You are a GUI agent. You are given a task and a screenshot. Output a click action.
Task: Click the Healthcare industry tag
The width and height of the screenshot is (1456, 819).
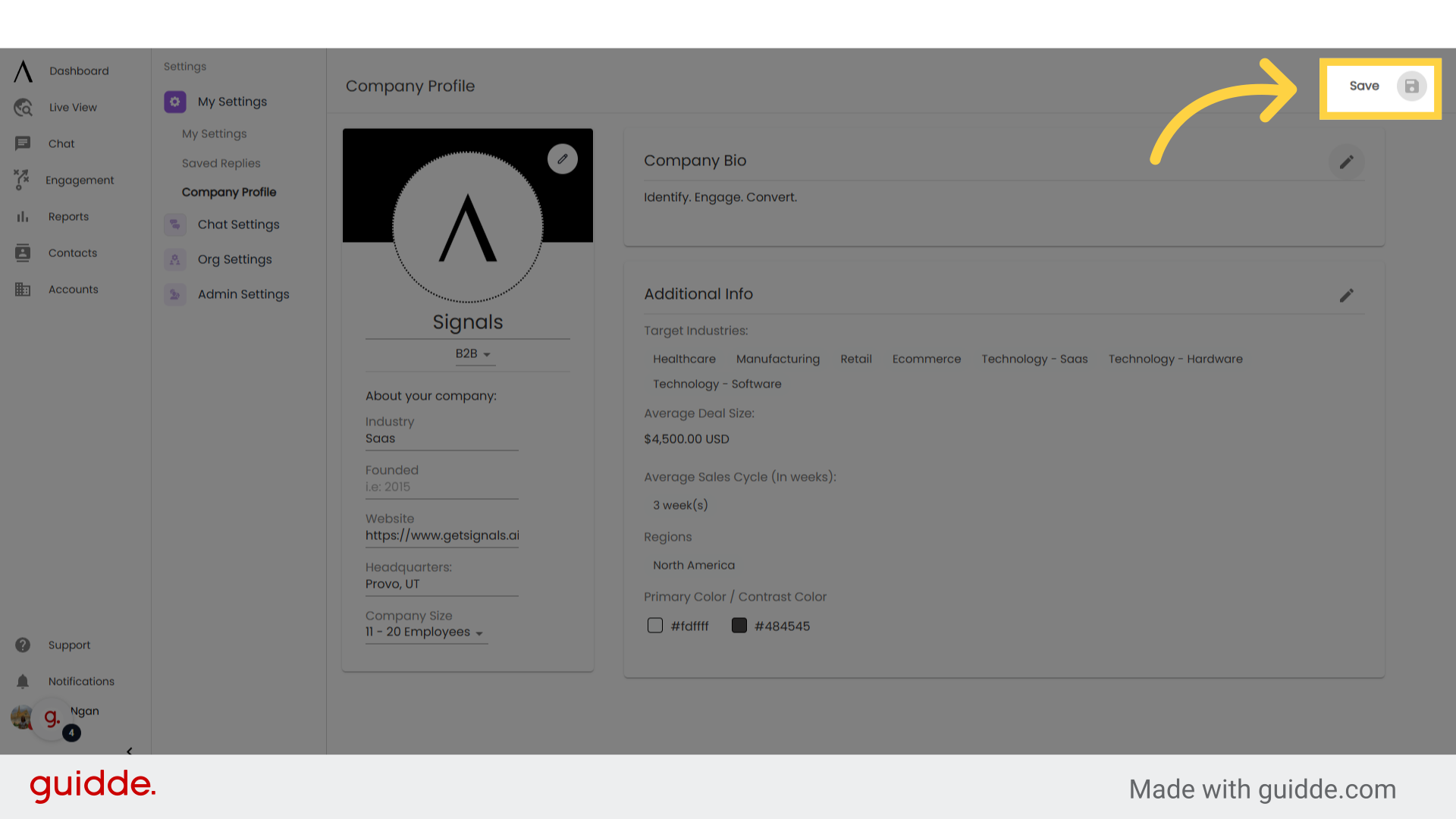click(x=684, y=359)
